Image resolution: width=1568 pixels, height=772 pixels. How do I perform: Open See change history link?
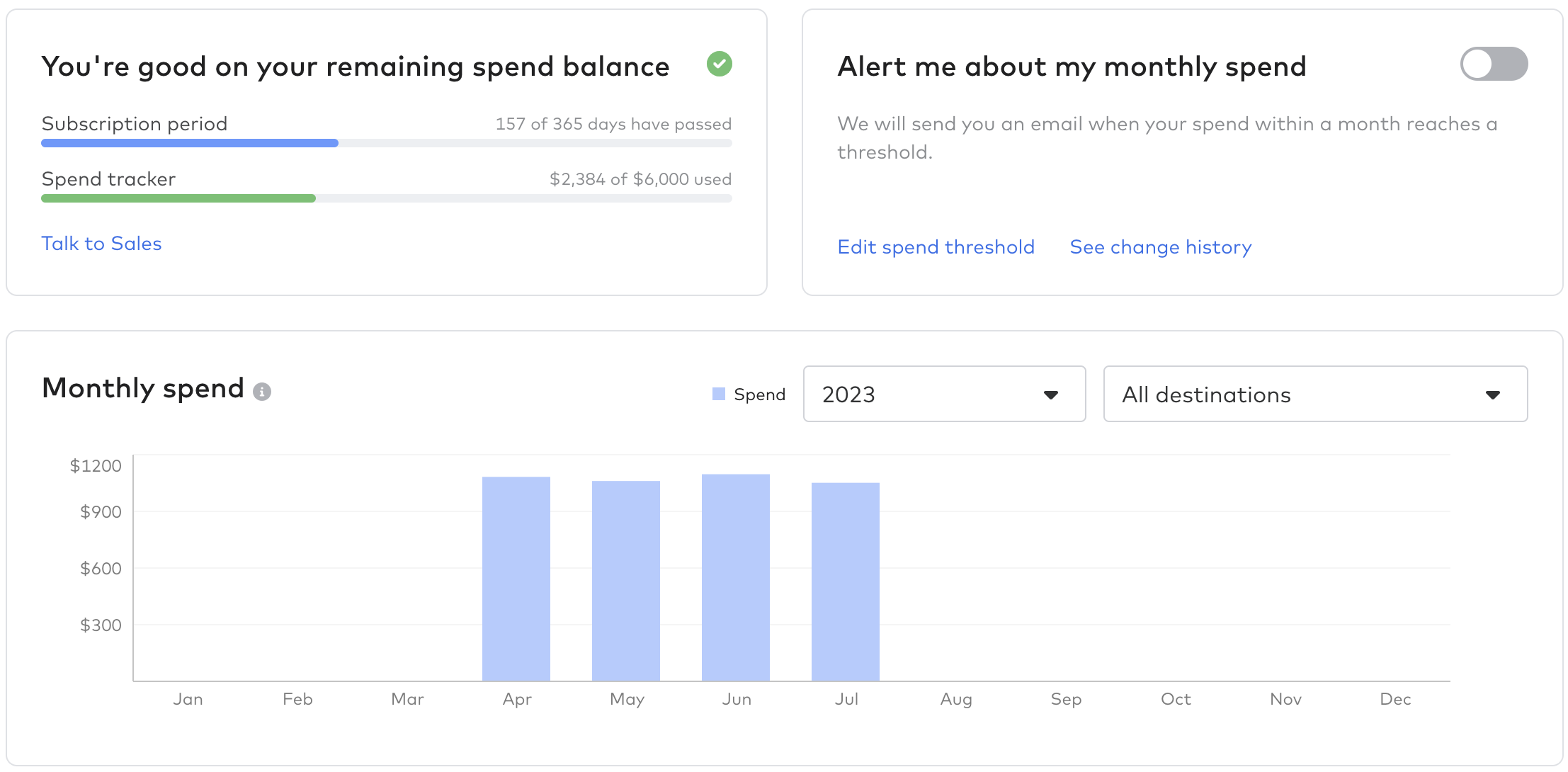click(x=1160, y=247)
